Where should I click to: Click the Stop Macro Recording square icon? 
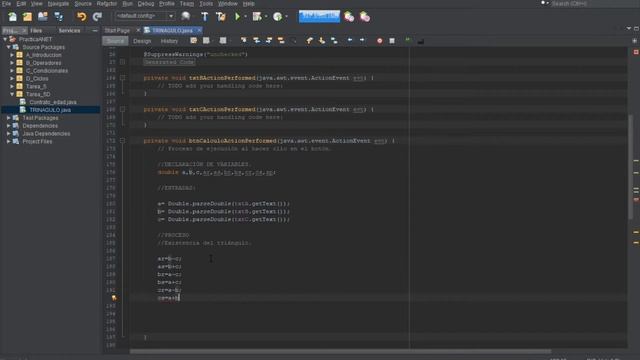point(392,40)
